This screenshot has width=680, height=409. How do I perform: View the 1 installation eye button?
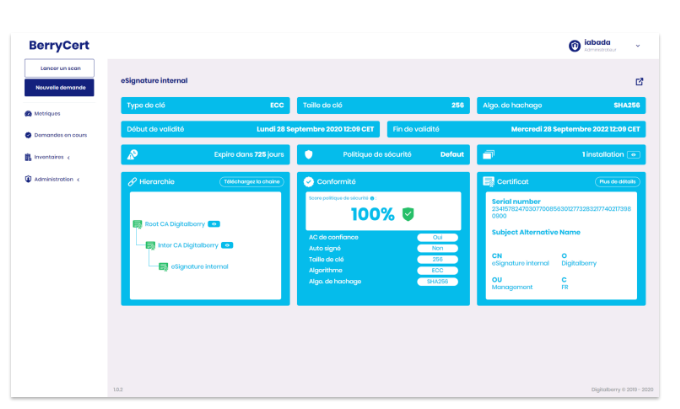coord(634,155)
